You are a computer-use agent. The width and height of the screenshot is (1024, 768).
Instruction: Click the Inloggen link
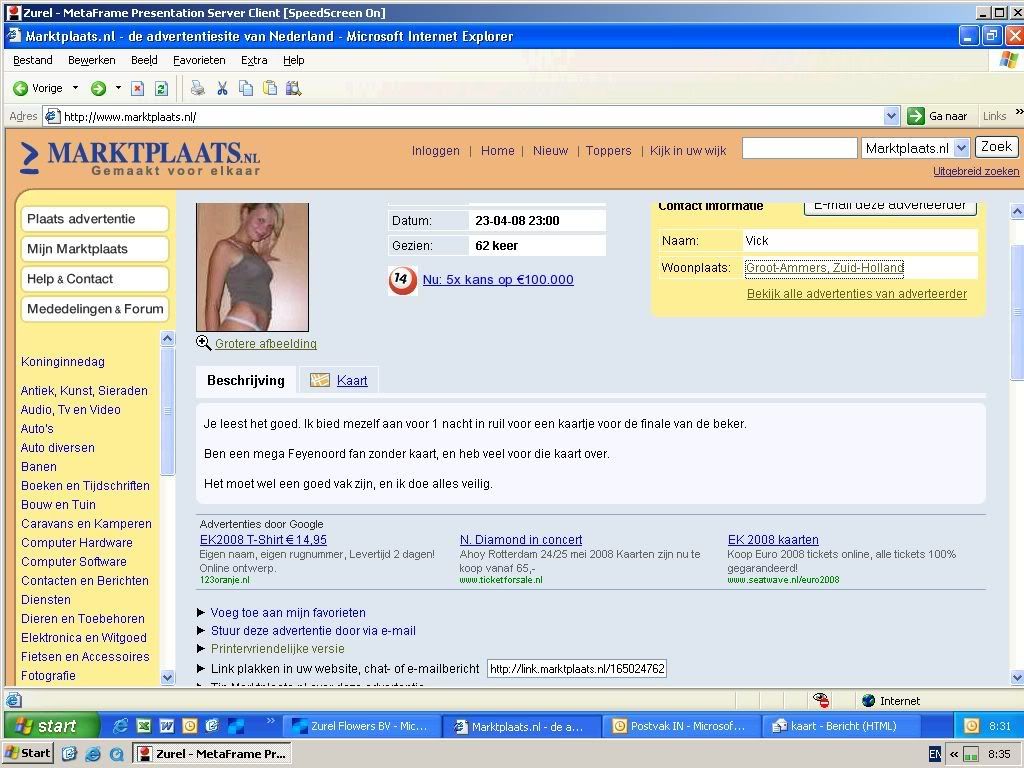(436, 151)
